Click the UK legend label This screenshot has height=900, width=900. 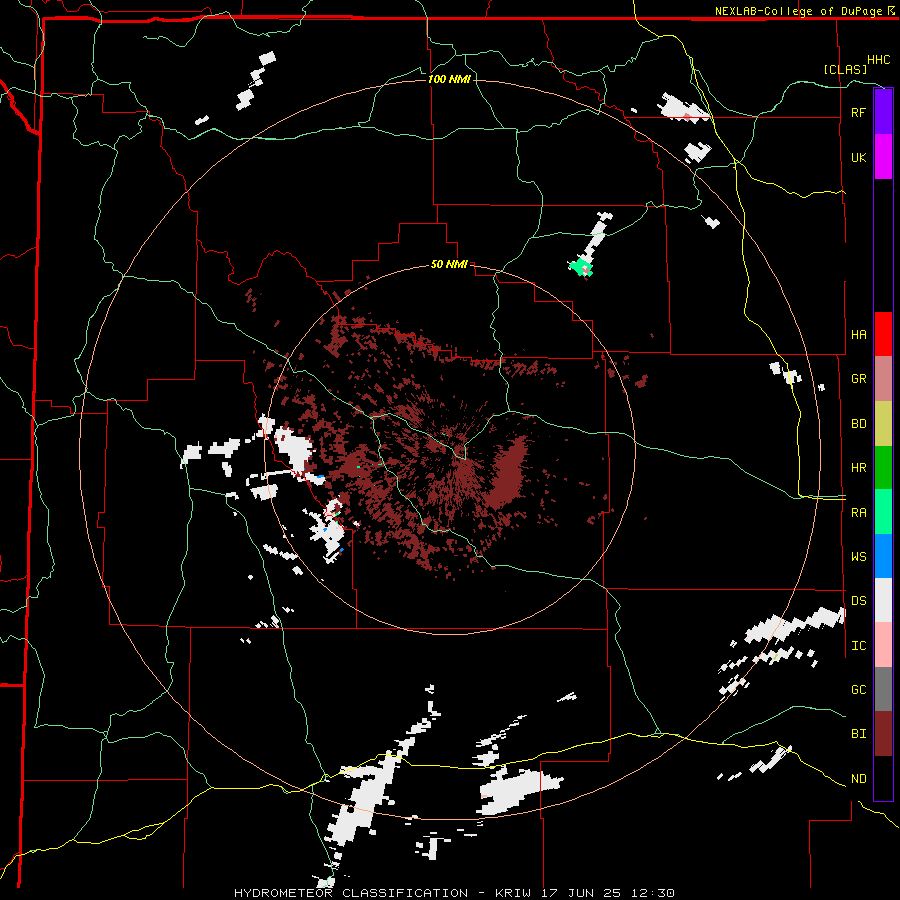click(x=858, y=157)
